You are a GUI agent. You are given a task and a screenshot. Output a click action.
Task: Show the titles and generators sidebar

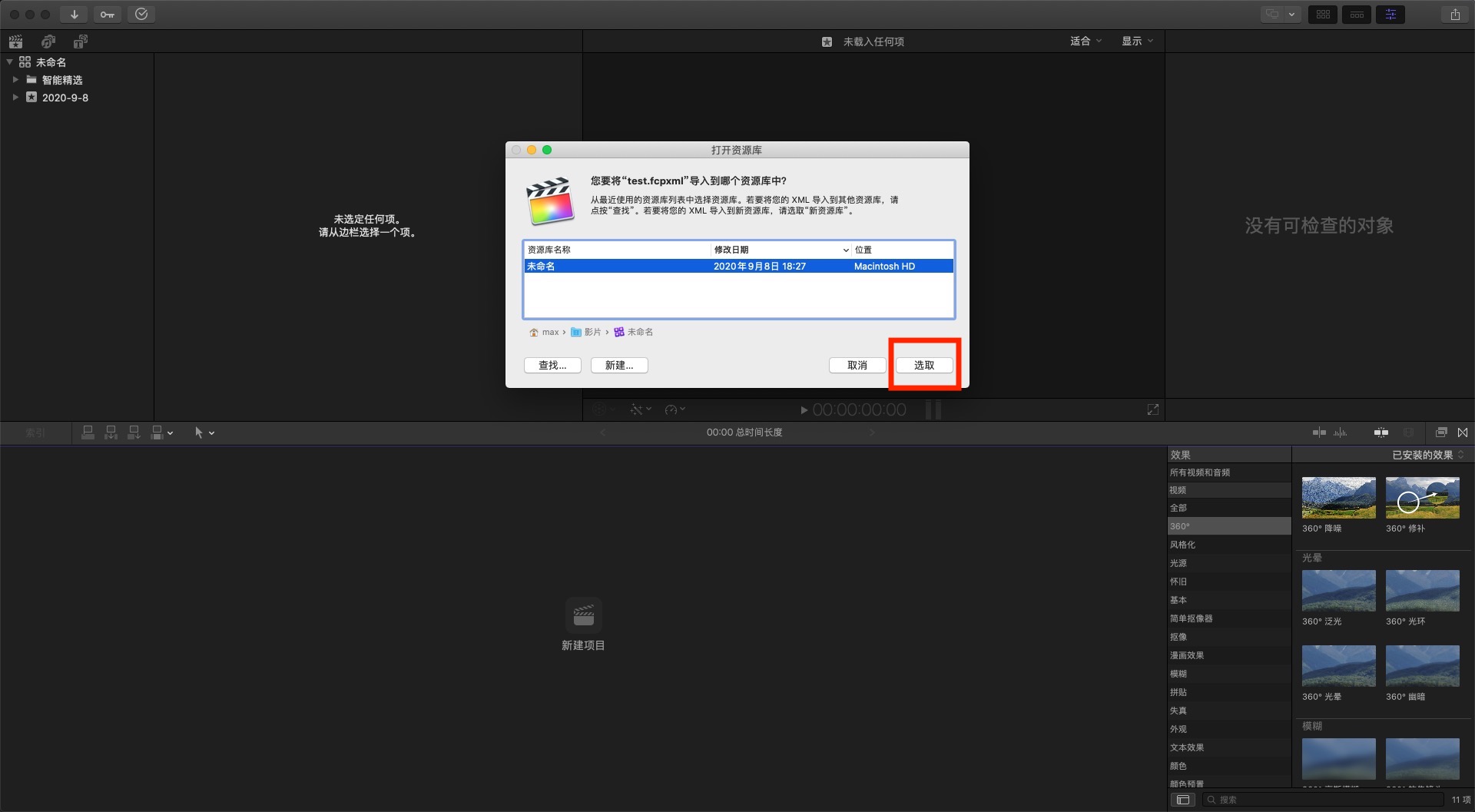(x=81, y=41)
